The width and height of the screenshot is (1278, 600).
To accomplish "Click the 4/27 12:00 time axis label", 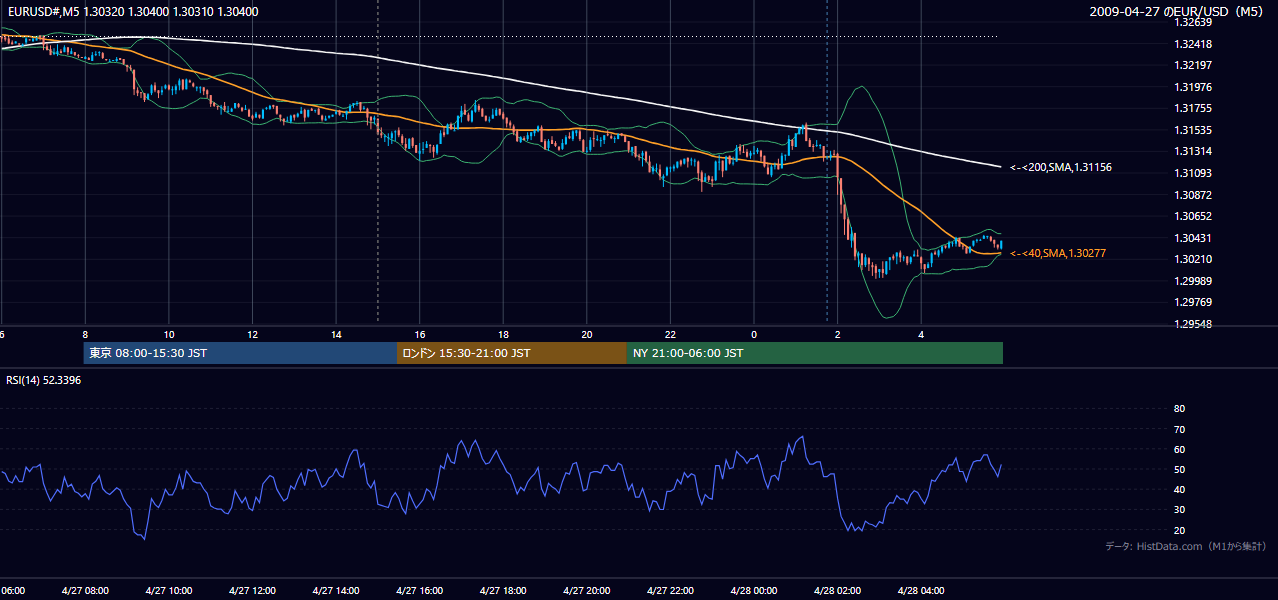I will 252,590.
